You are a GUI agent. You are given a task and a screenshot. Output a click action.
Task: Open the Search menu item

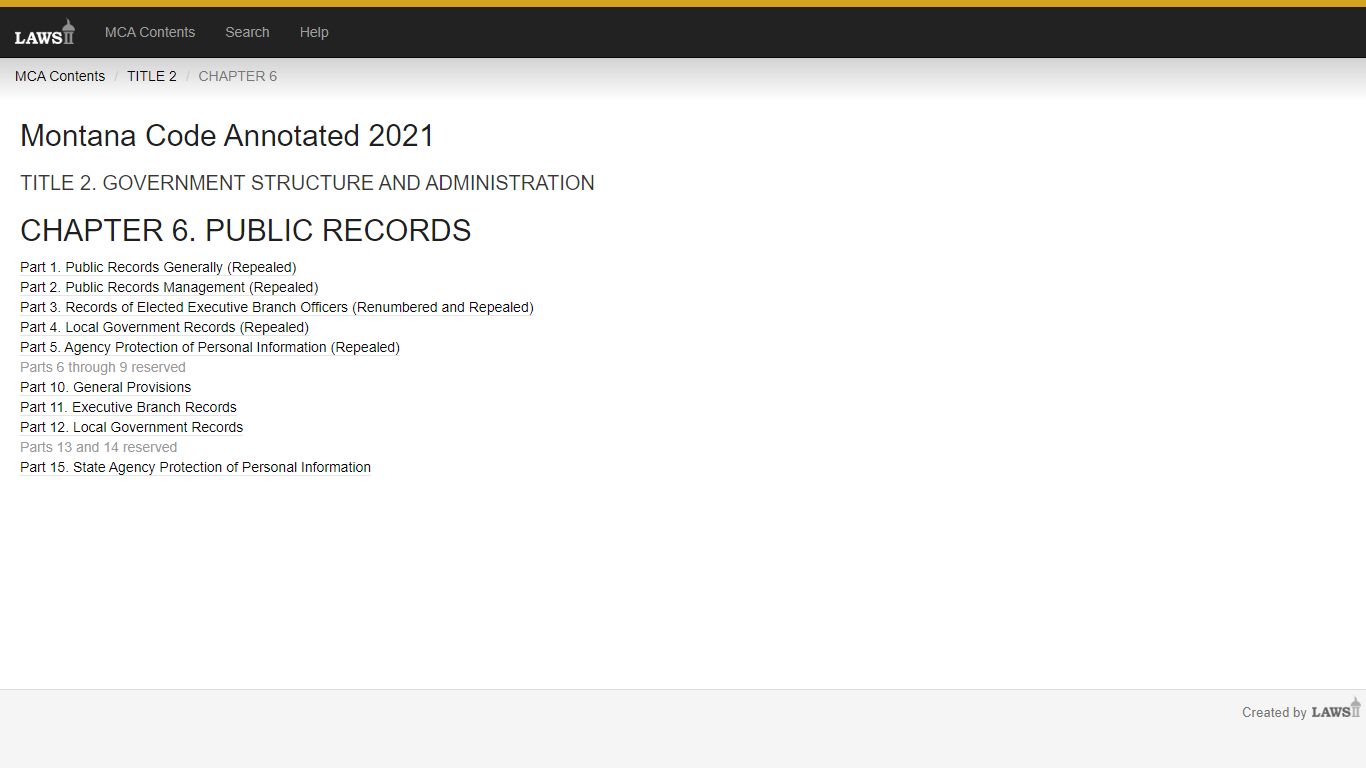(x=247, y=32)
